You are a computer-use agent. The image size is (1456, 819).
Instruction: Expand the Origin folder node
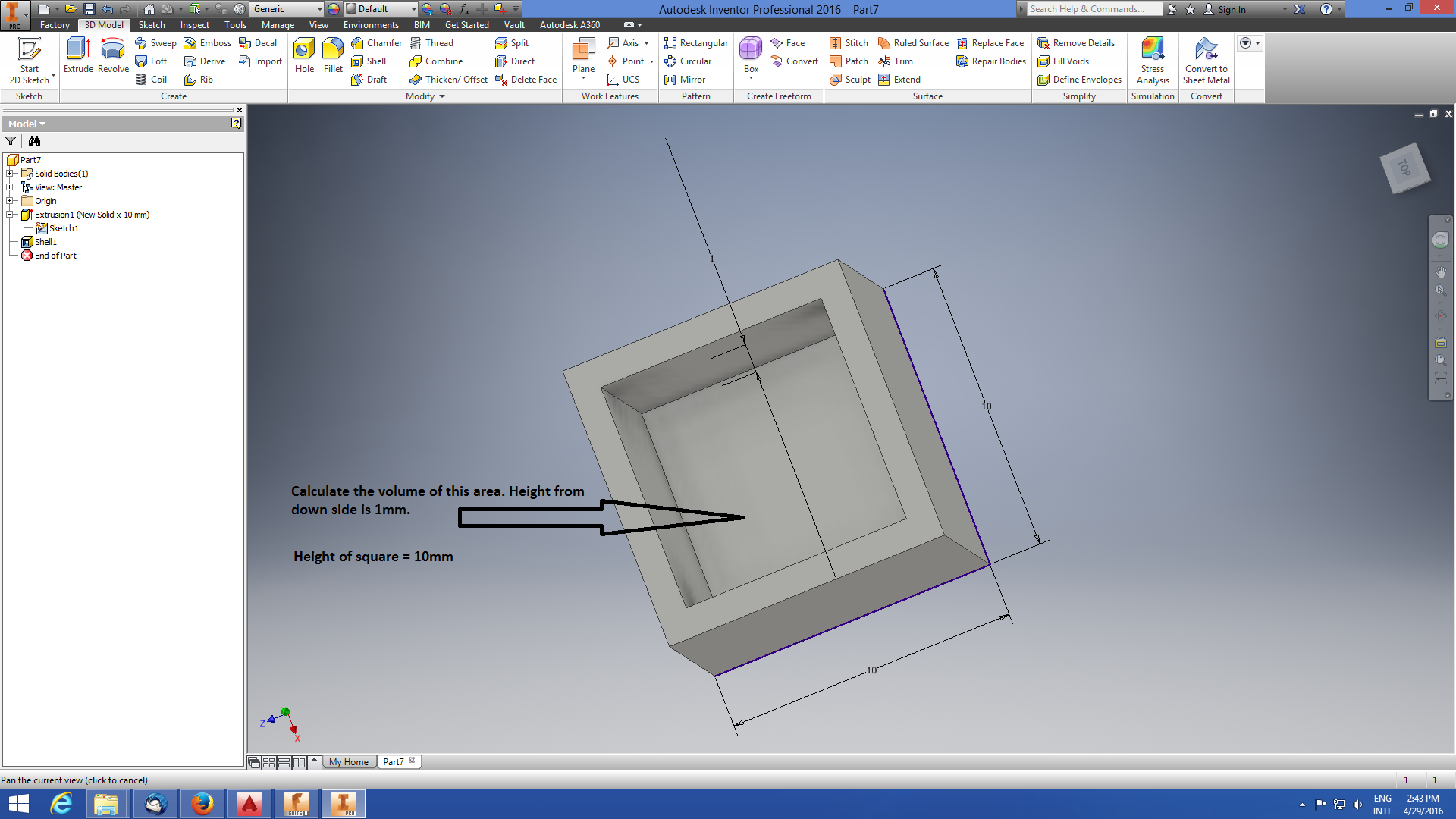pos(10,201)
